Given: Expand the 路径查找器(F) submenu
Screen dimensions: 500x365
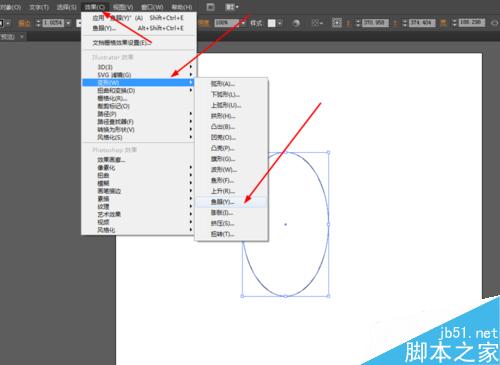Looking at the screenshot, I should [x=138, y=122].
